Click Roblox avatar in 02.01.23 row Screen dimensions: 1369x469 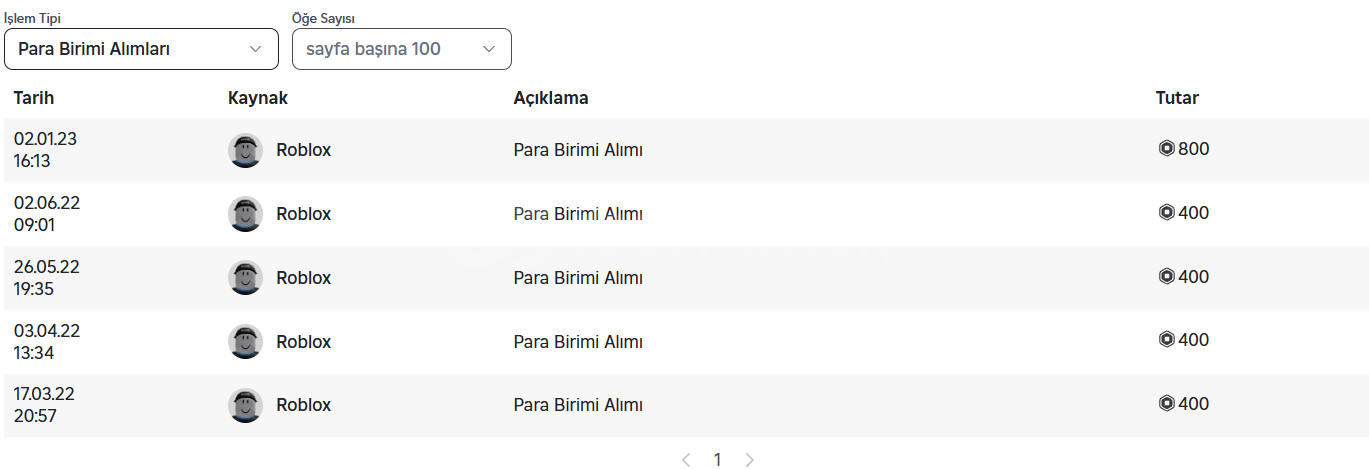[x=245, y=150]
